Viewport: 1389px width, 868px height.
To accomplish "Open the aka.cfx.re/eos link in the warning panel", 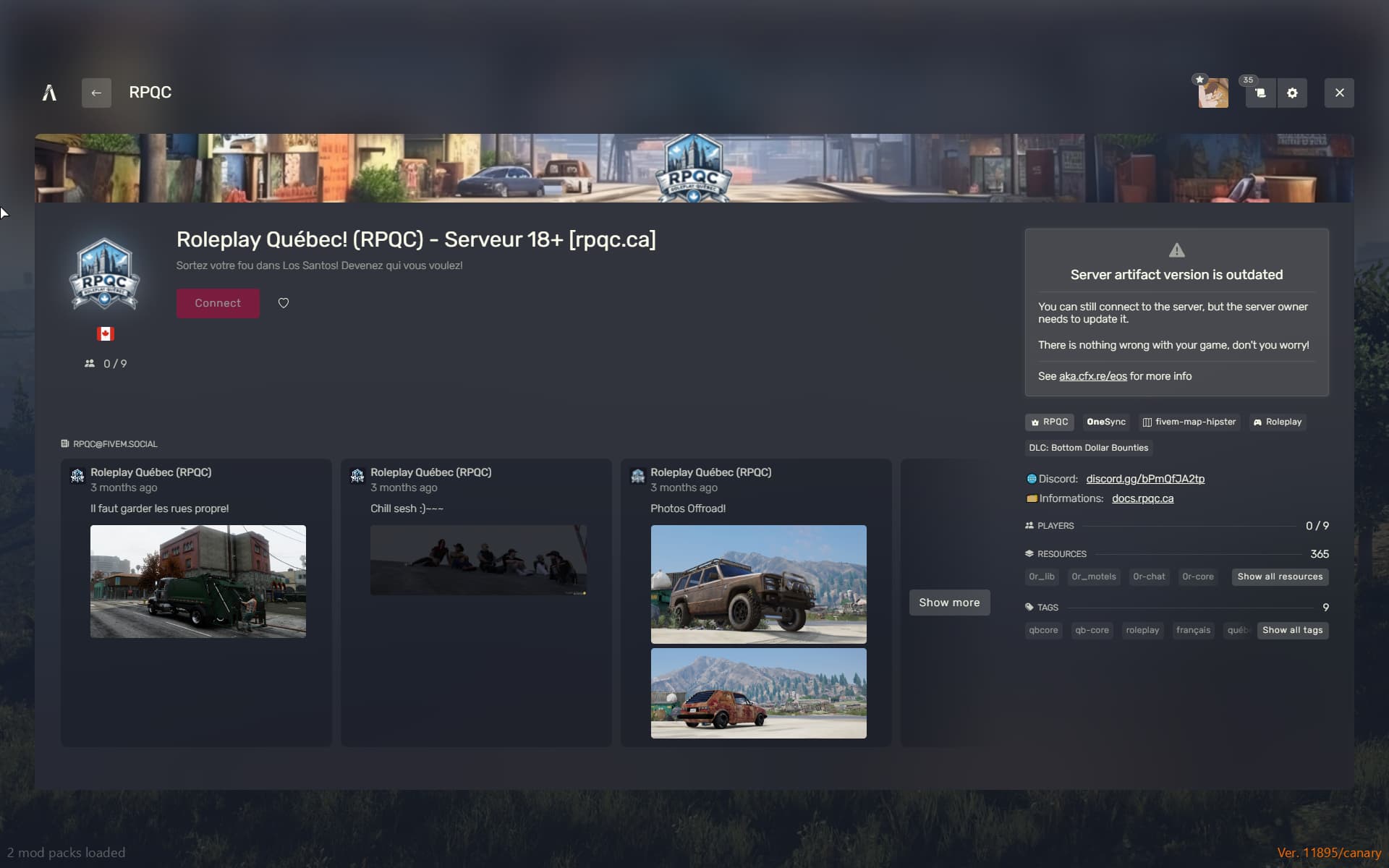I will [1092, 376].
